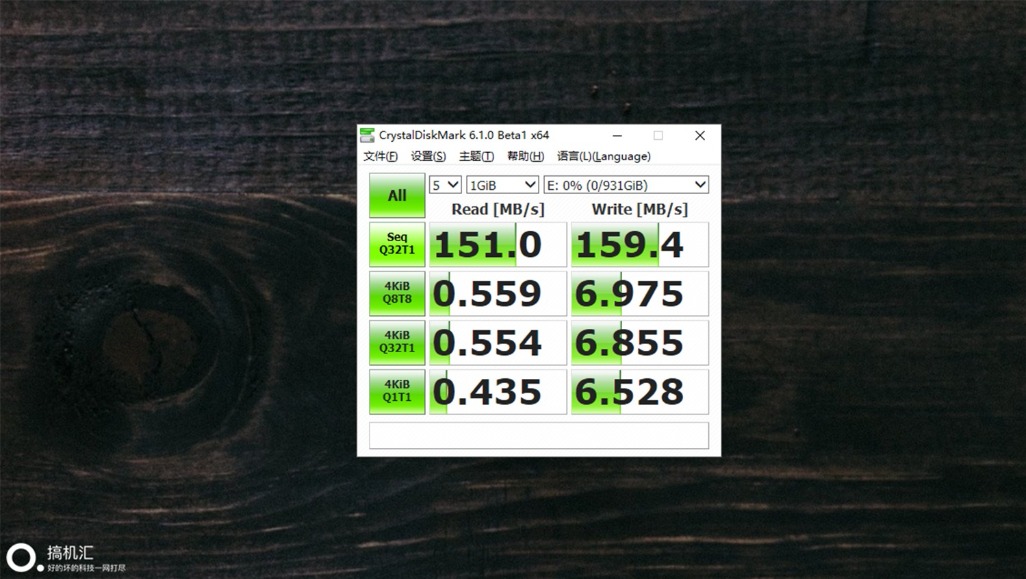Run all benchmarks with All button

[397, 195]
